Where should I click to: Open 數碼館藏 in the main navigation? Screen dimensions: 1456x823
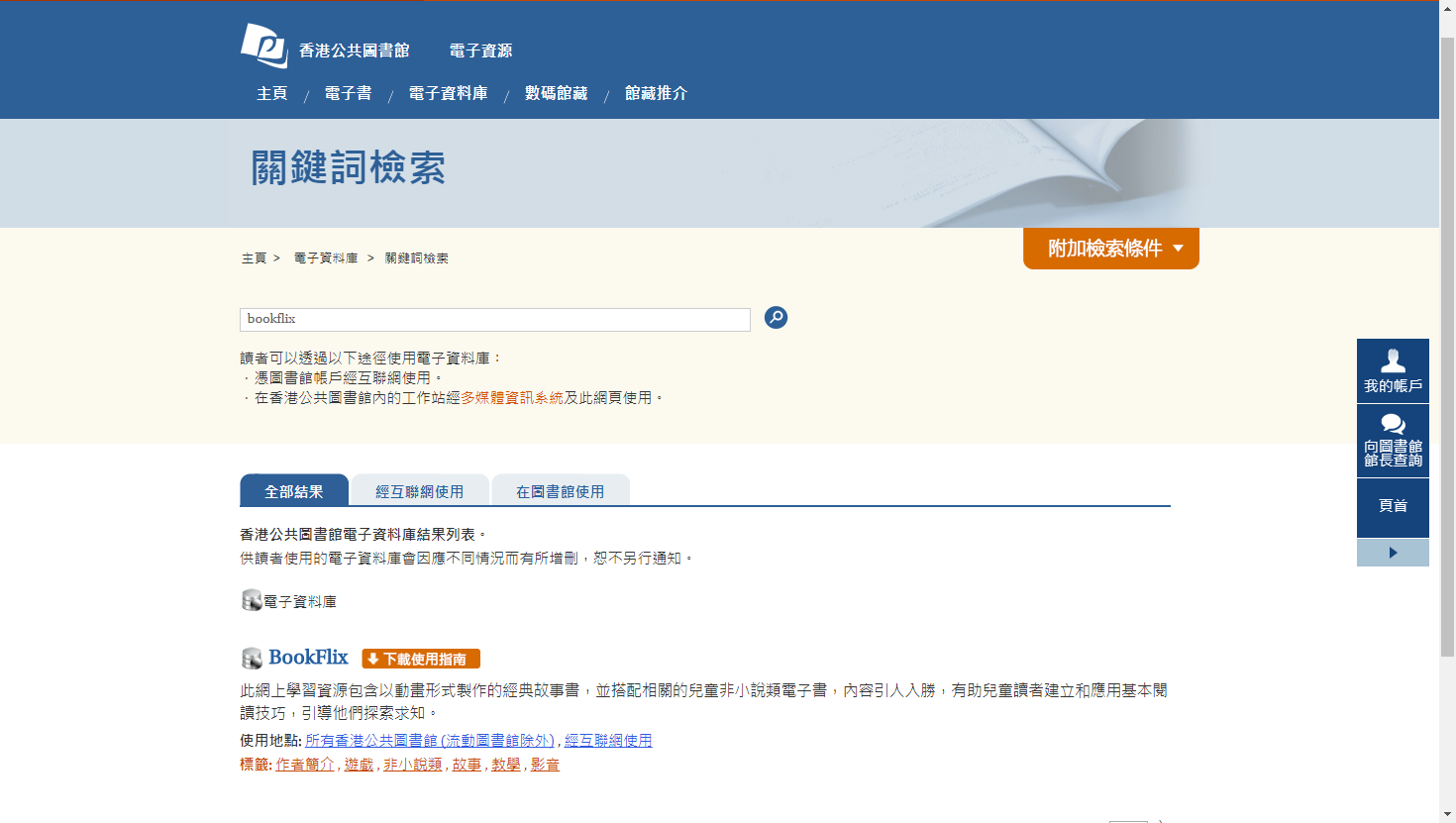(557, 93)
